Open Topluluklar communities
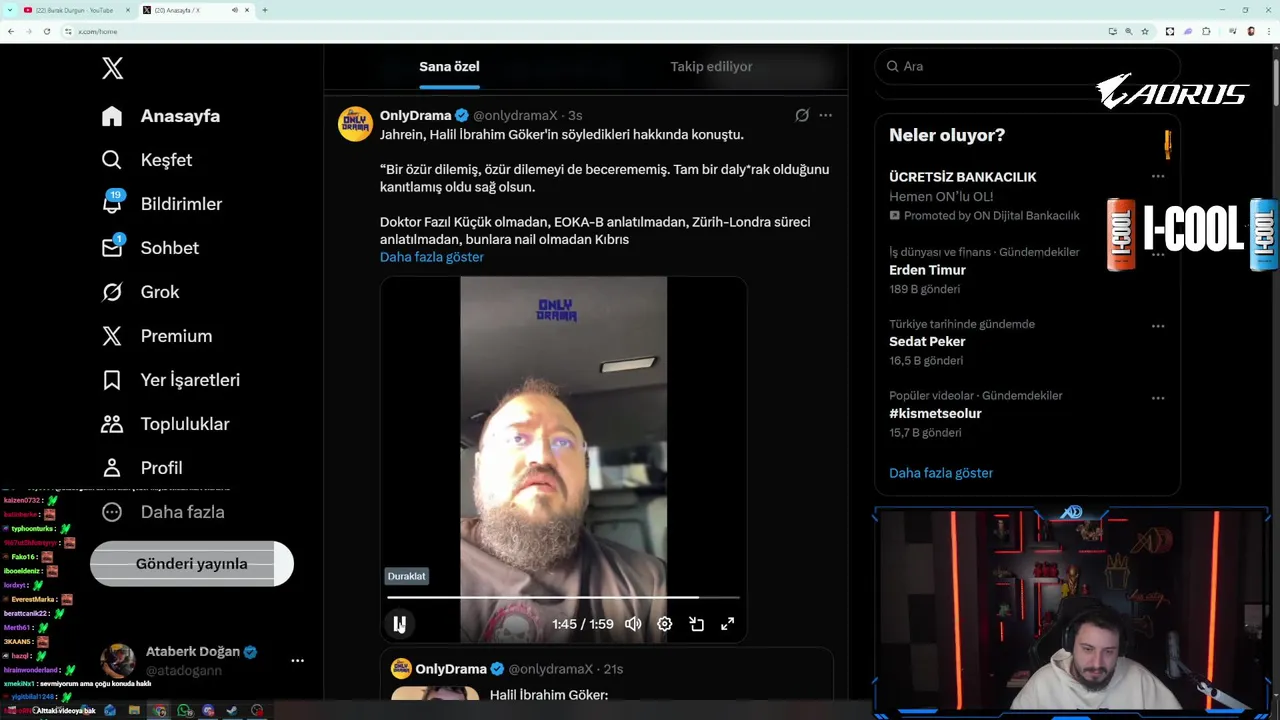 click(x=166, y=424)
